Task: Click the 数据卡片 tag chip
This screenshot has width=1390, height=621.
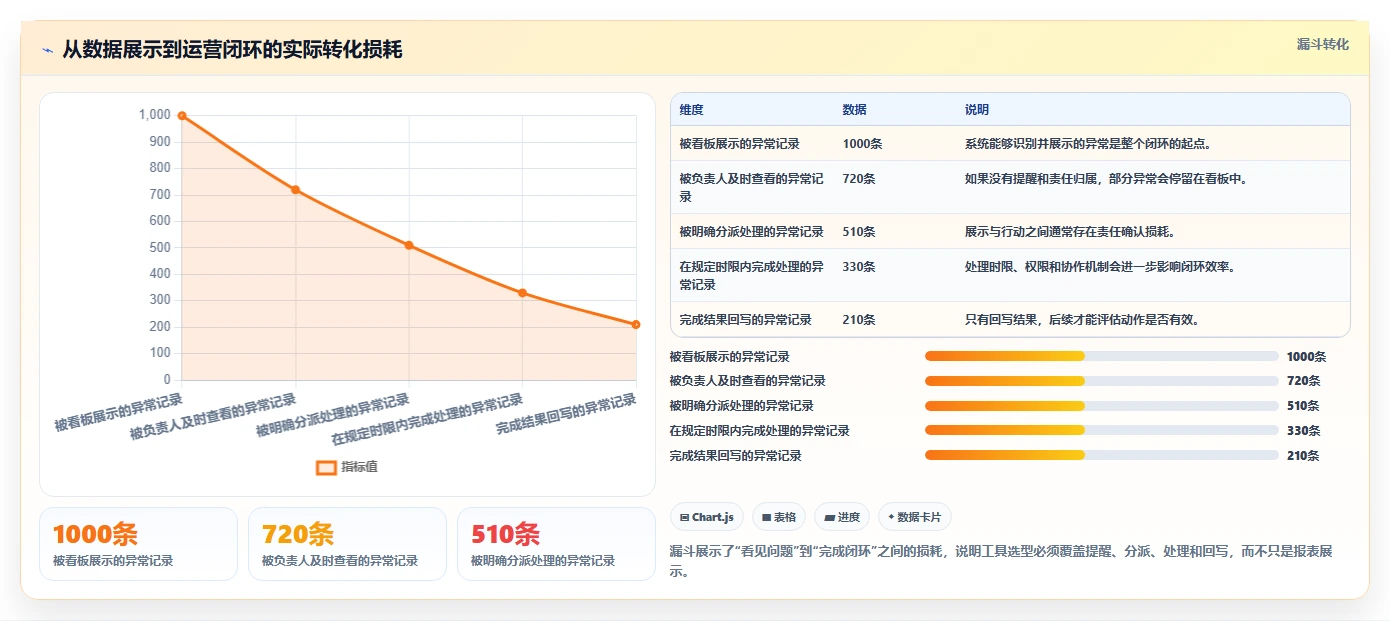Action: tap(914, 517)
